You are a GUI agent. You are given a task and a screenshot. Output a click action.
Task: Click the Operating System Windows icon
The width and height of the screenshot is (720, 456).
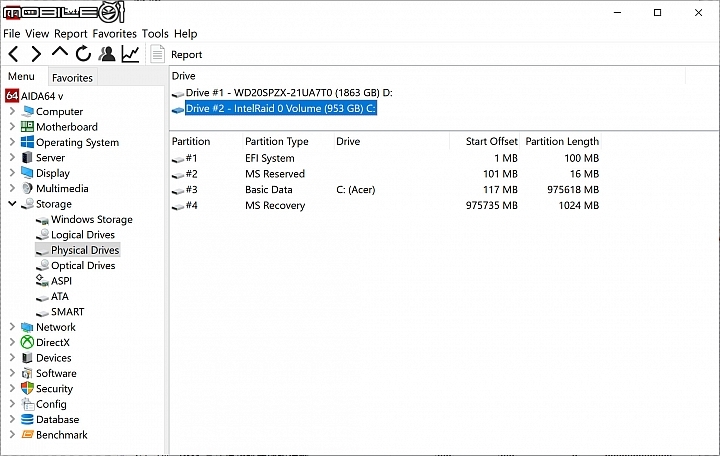click(28, 142)
